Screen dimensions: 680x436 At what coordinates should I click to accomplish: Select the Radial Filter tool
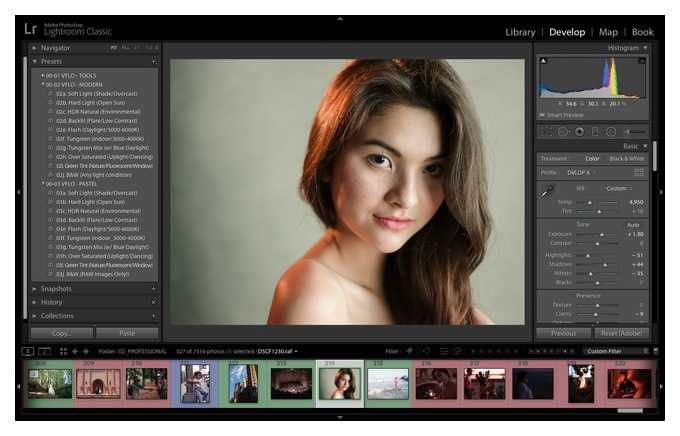[x=611, y=132]
